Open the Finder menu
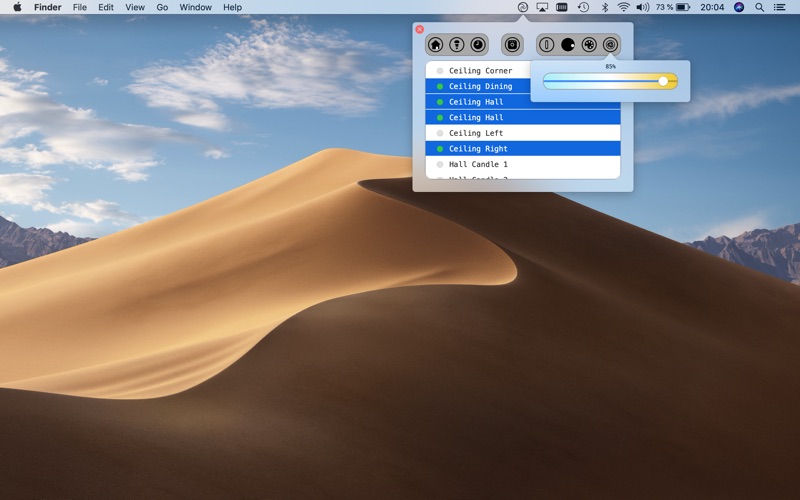Screen dimensions: 800x500 tap(47, 7)
